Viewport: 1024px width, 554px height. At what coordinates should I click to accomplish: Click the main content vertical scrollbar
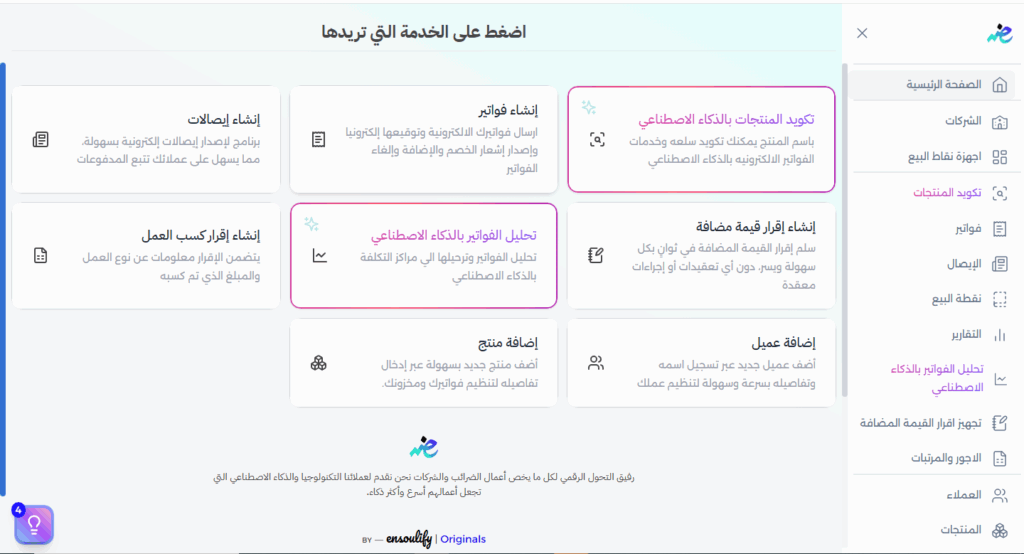(x=844, y=230)
